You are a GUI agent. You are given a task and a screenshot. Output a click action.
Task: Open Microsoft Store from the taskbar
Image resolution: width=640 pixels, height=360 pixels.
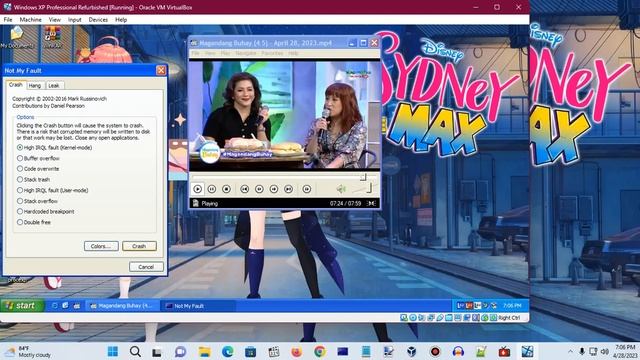click(250, 351)
